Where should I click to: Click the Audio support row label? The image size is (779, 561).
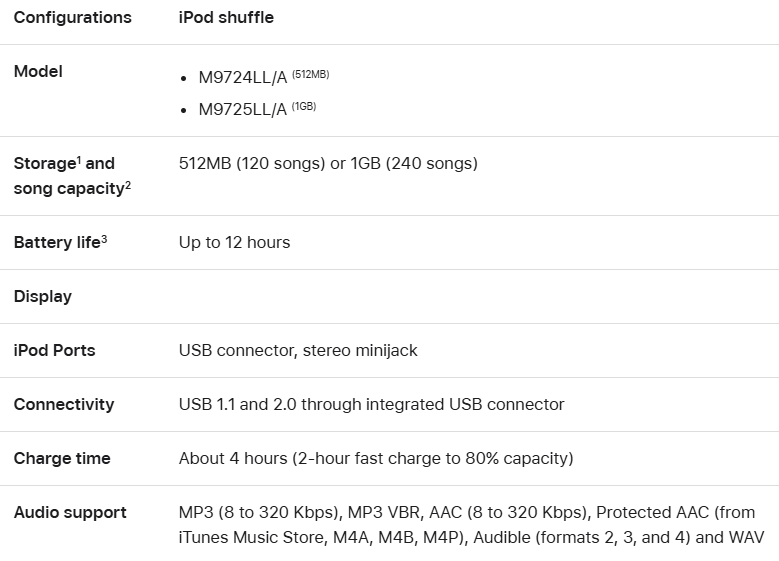[70, 512]
